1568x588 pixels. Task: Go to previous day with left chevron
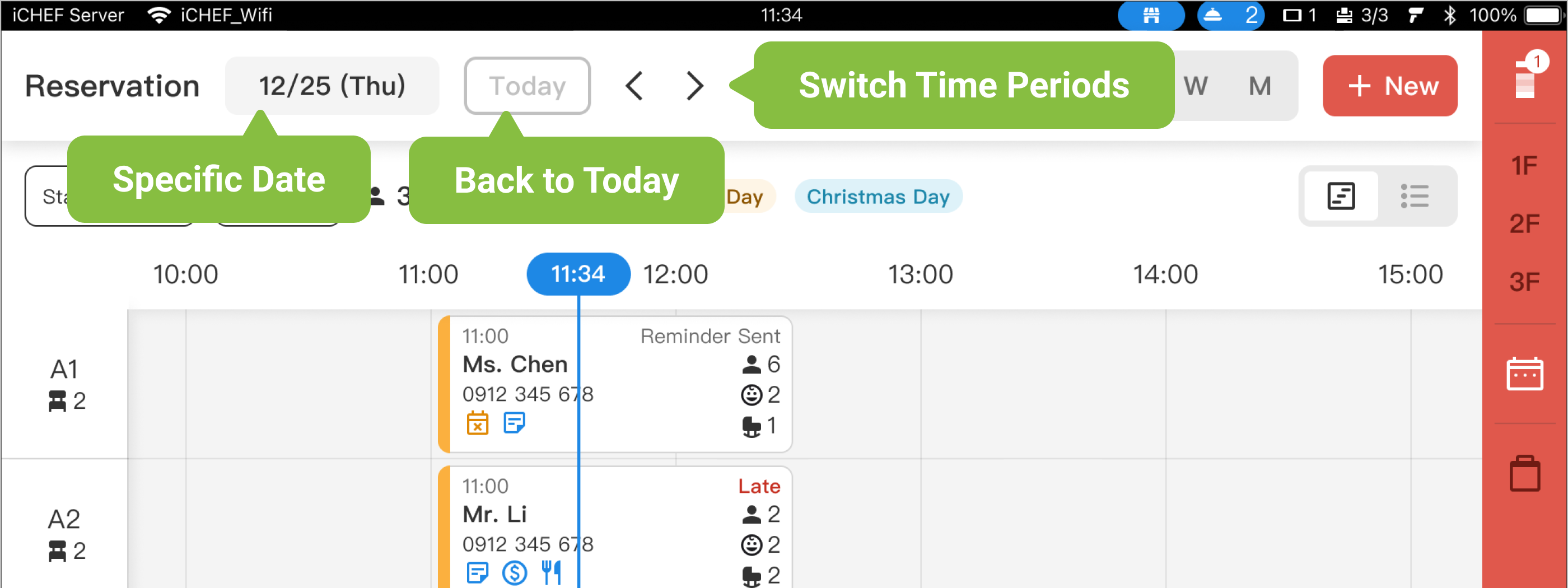(634, 86)
